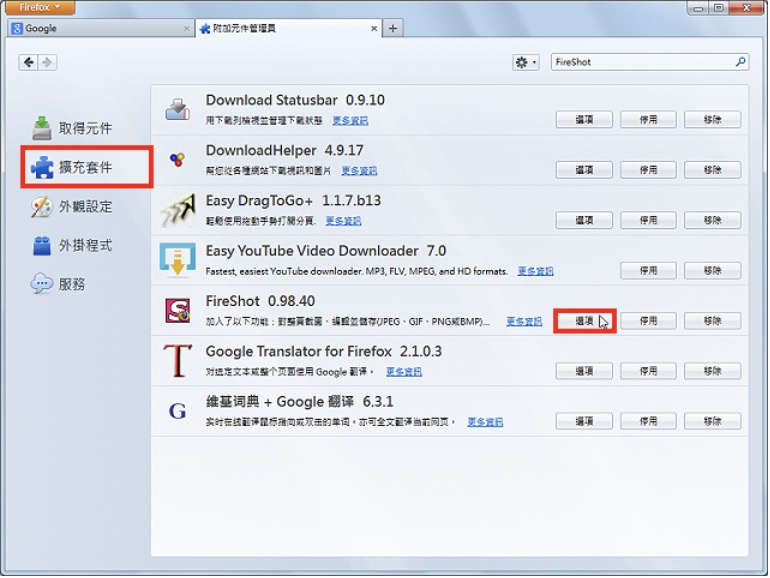Open the 外觀設定 sidebar section
The width and height of the screenshot is (770, 578).
(x=72, y=206)
